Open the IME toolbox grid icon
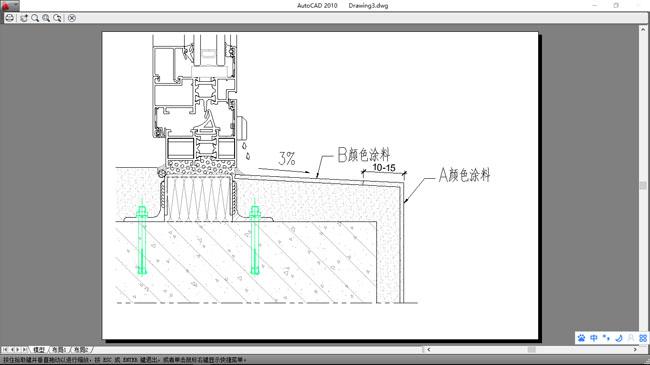Image resolution: width=650 pixels, height=365 pixels. (643, 338)
